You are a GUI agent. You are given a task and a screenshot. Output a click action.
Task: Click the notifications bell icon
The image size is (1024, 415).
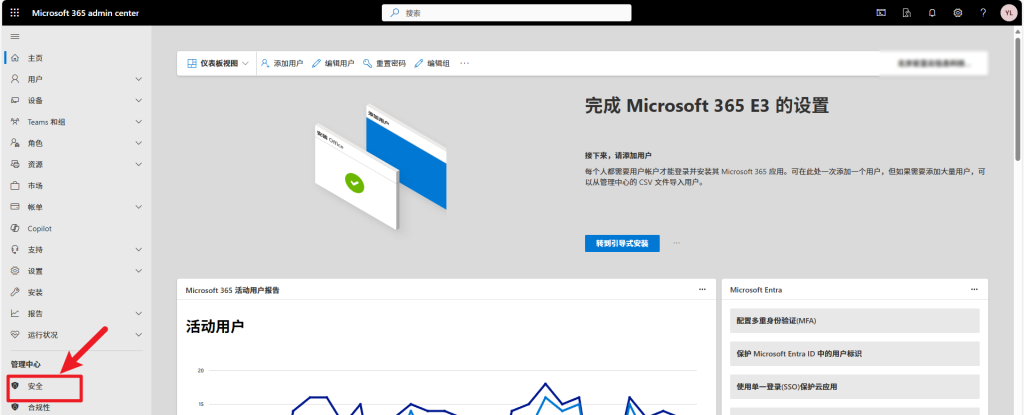[932, 12]
